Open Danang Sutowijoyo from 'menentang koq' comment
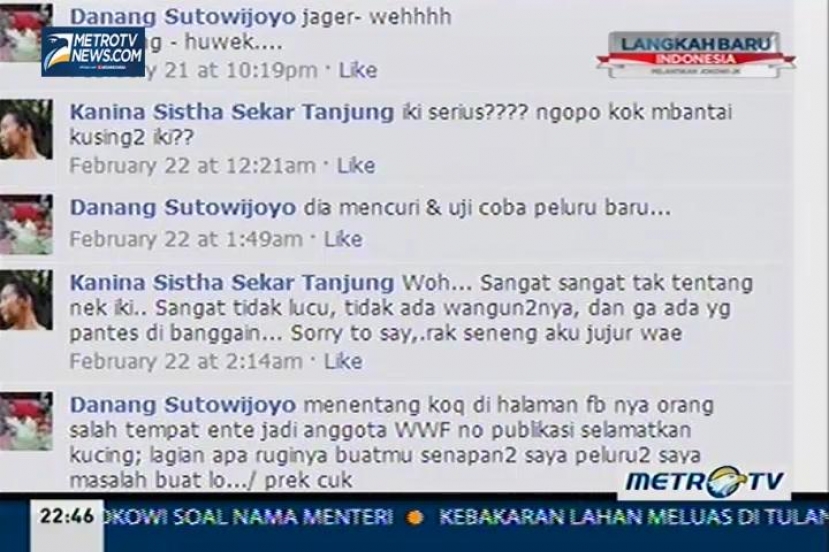Image resolution: width=829 pixels, height=552 pixels. coord(183,406)
